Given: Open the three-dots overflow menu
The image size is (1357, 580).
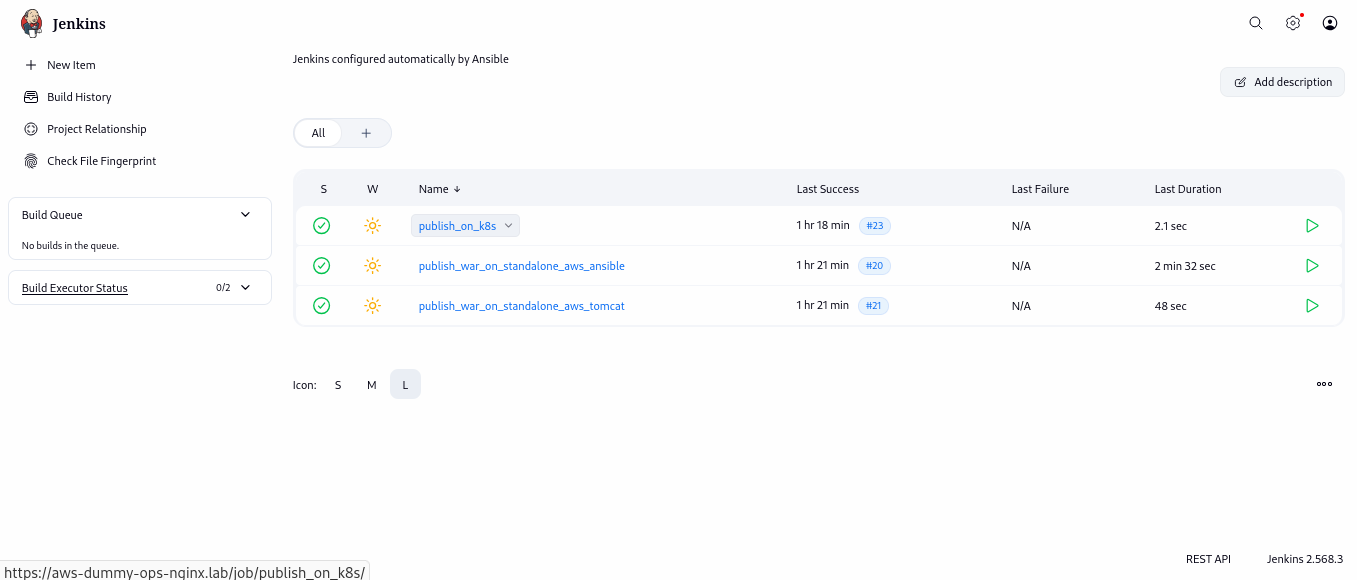Looking at the screenshot, I should pos(1324,384).
